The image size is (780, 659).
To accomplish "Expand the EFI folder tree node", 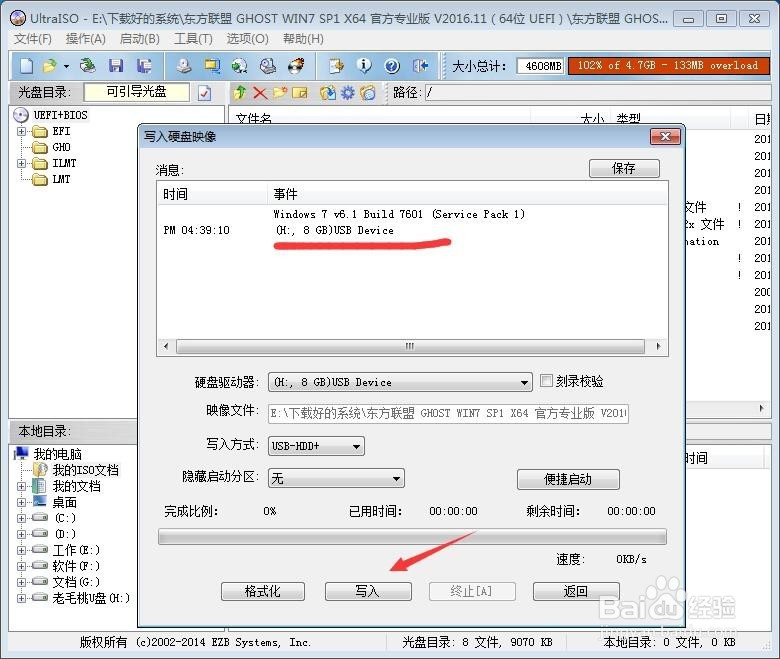I will click(x=21, y=131).
